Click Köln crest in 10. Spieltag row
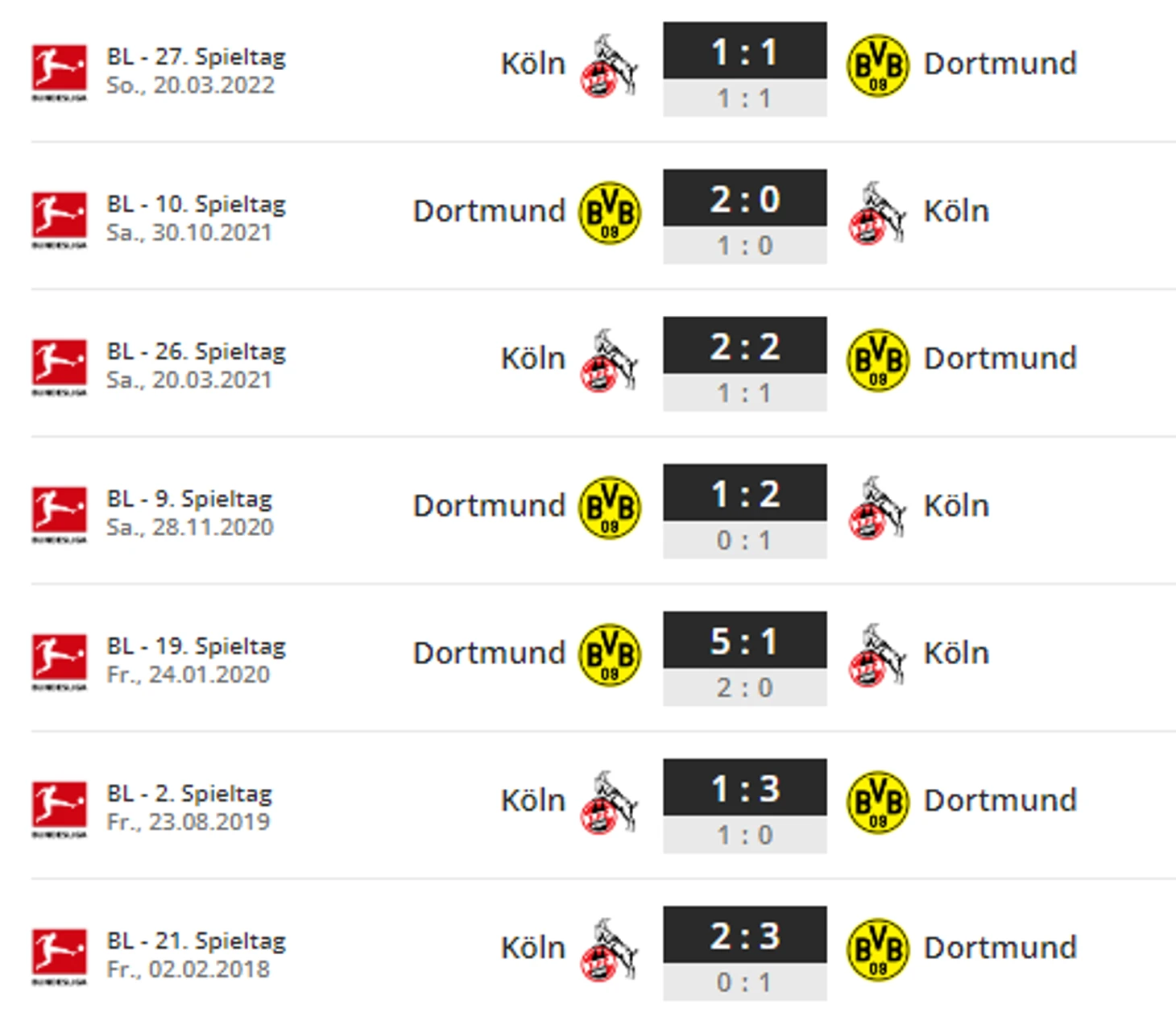The width and height of the screenshot is (1176, 1017). [877, 213]
